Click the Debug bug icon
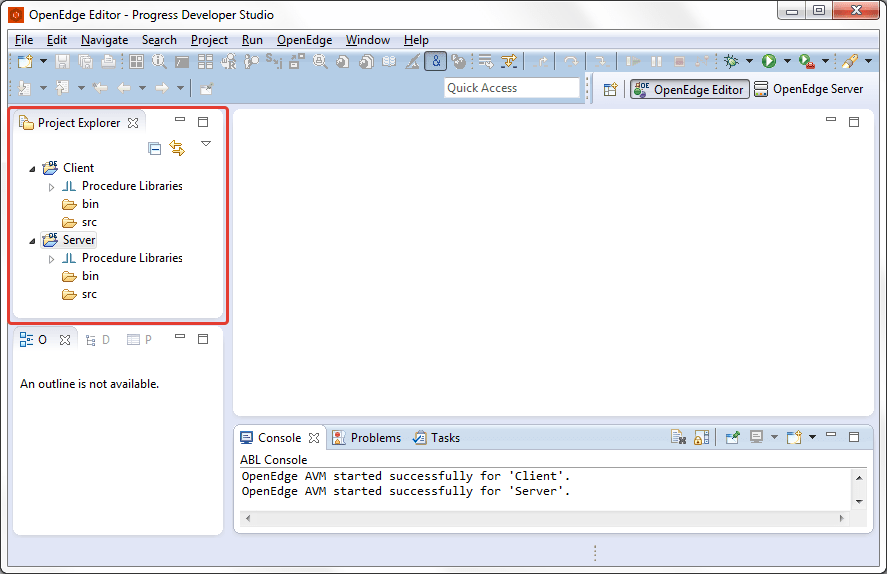 (x=731, y=61)
